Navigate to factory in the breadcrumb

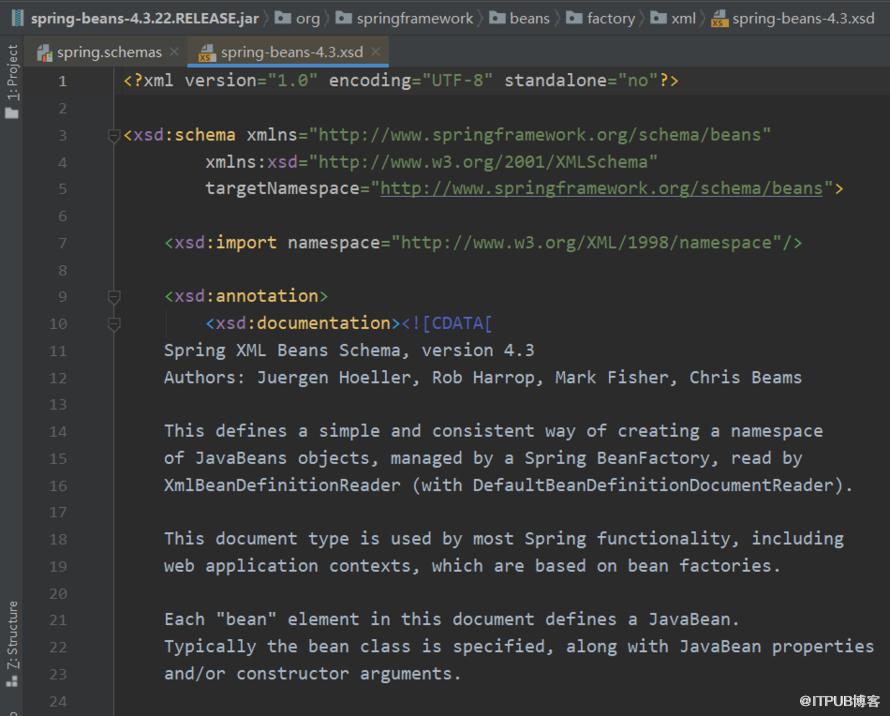[x=611, y=19]
